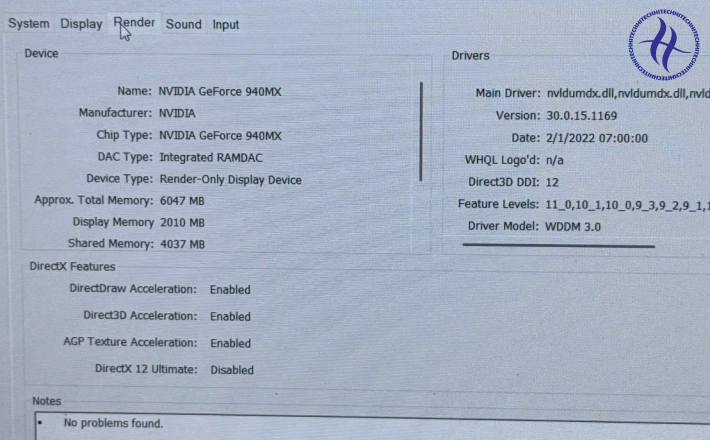
Task: Click the 6047 MB total memory value
Action: 182,201
